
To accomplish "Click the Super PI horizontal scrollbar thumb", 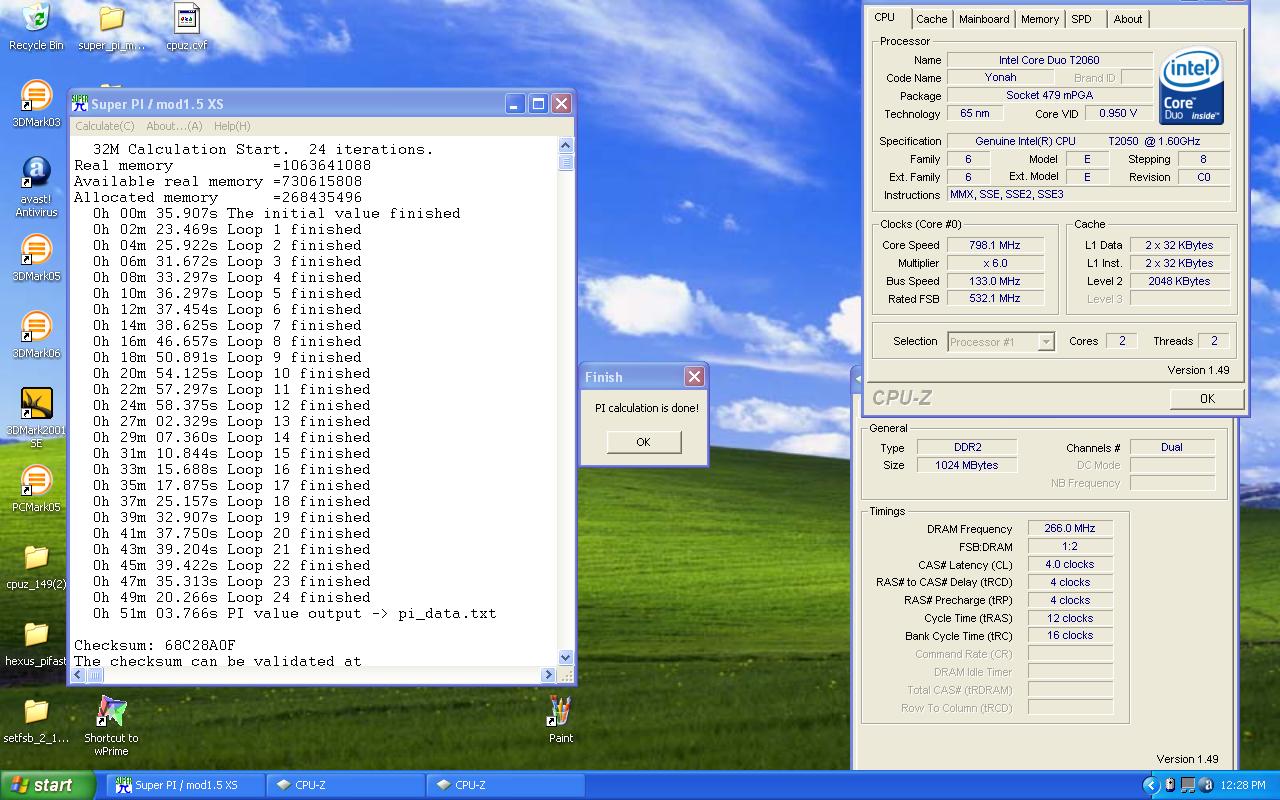I will point(96,675).
